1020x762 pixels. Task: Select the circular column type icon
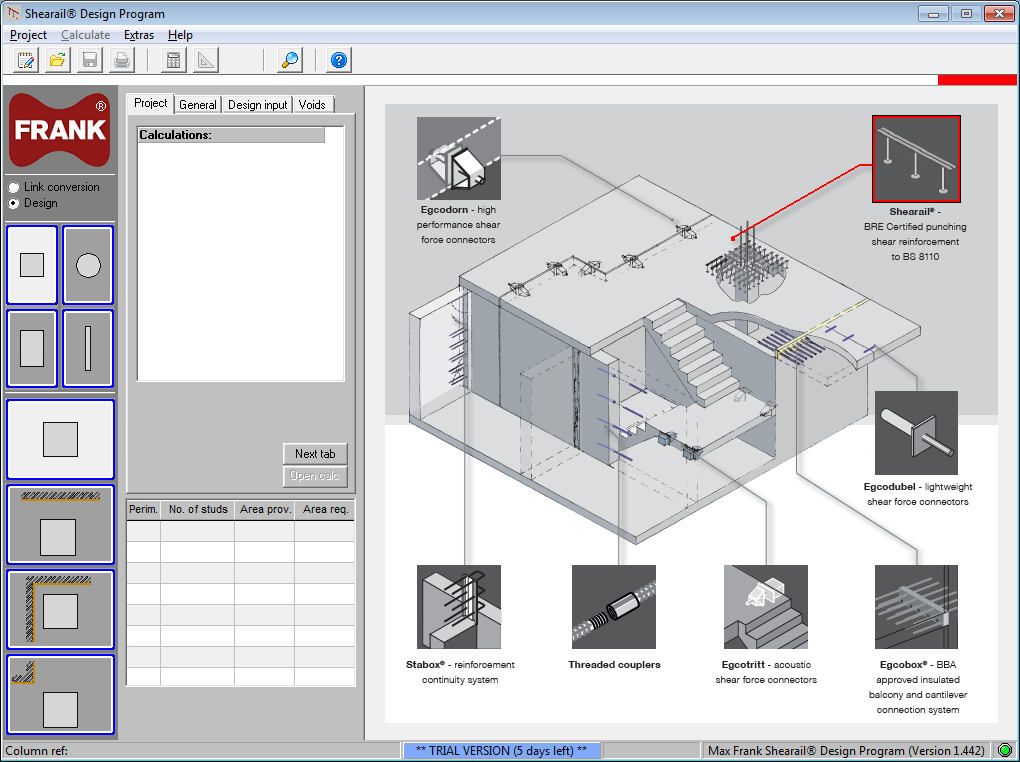[x=88, y=265]
